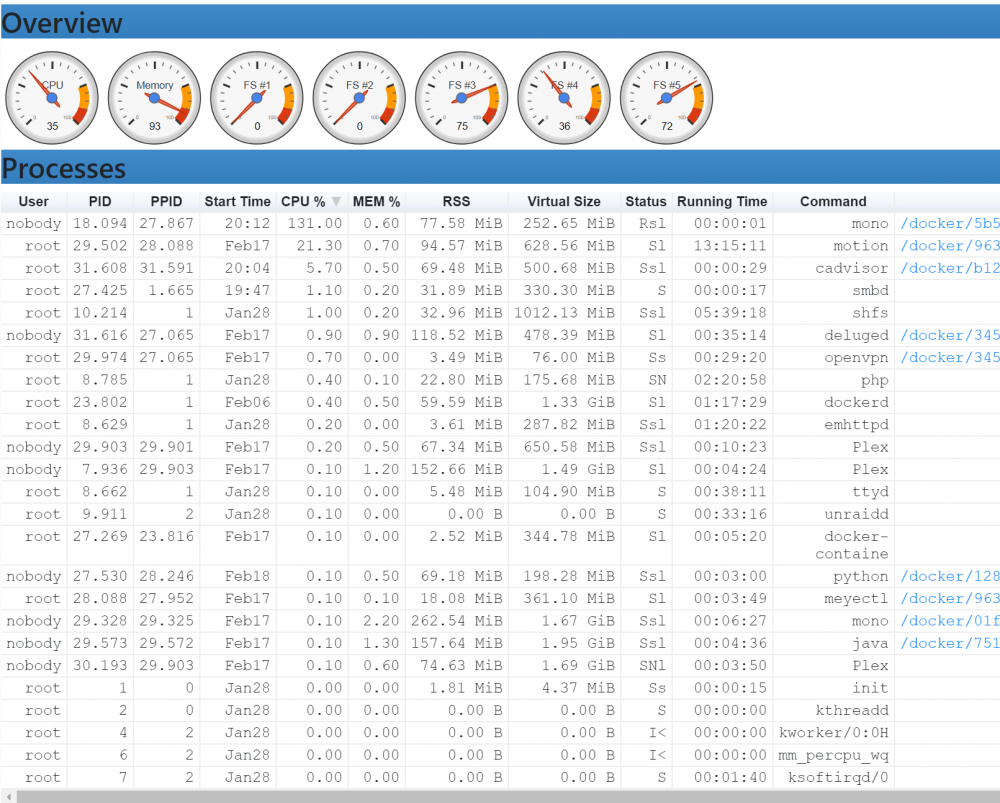Open docker link for java process

[x=950, y=643]
